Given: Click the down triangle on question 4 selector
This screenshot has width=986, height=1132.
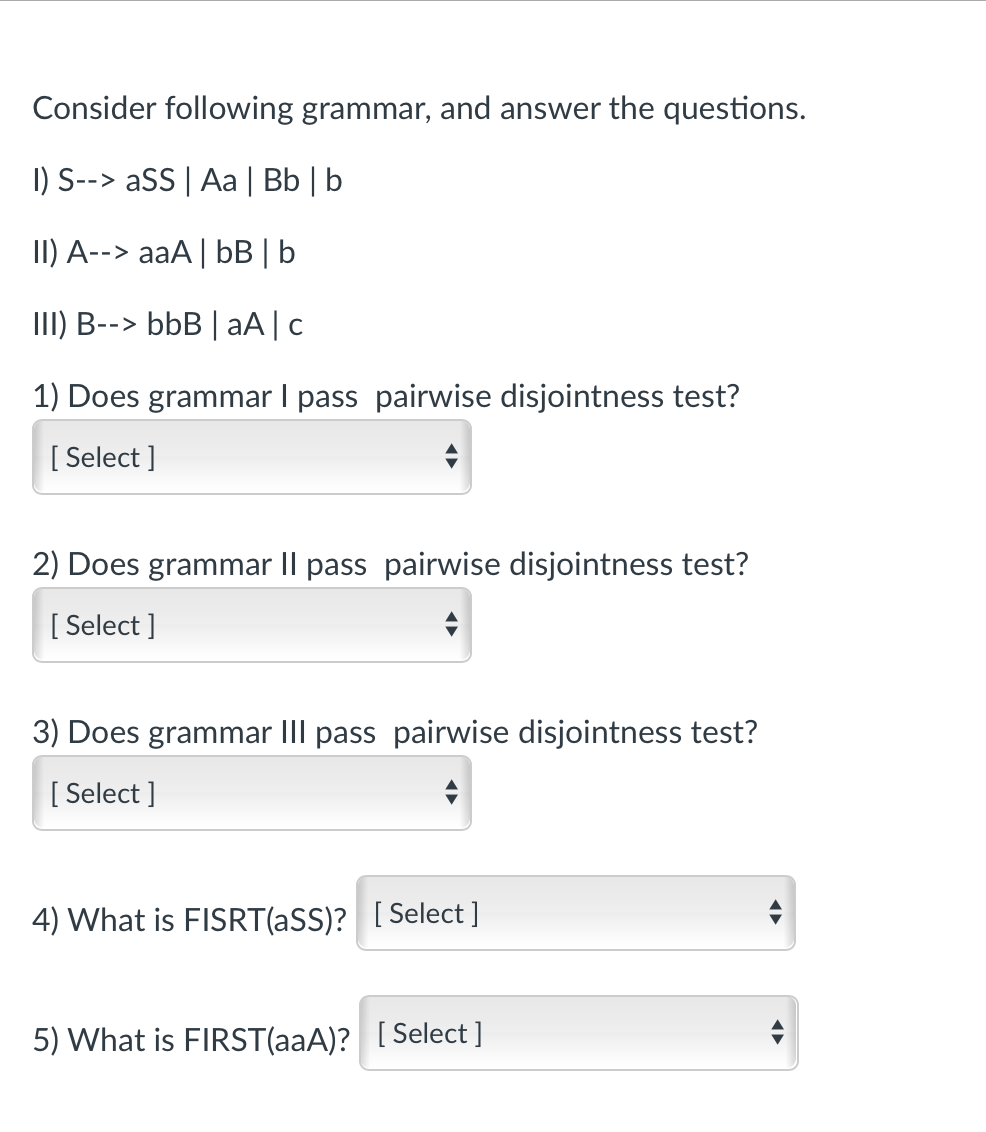Looking at the screenshot, I should pos(776,919).
